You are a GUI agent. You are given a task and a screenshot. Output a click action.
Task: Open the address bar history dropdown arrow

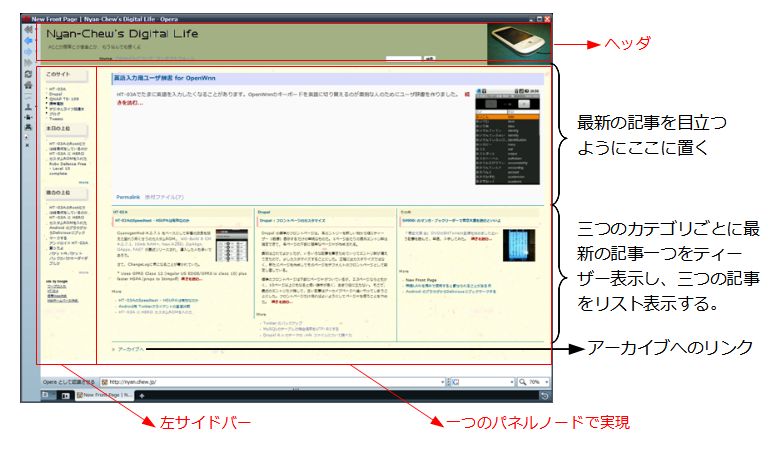pos(442,382)
